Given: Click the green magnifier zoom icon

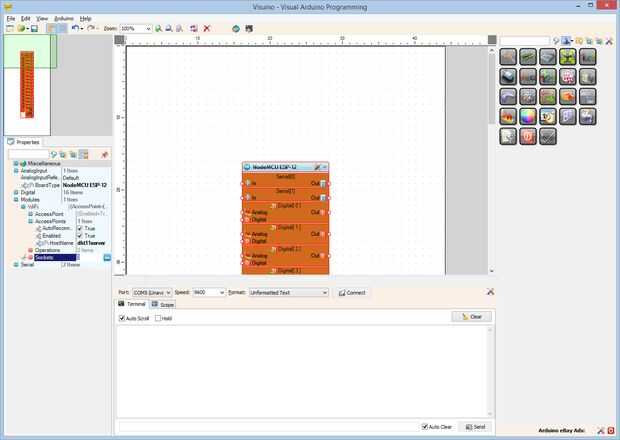Looking at the screenshot, I should pyautogui.click(x=158, y=28).
